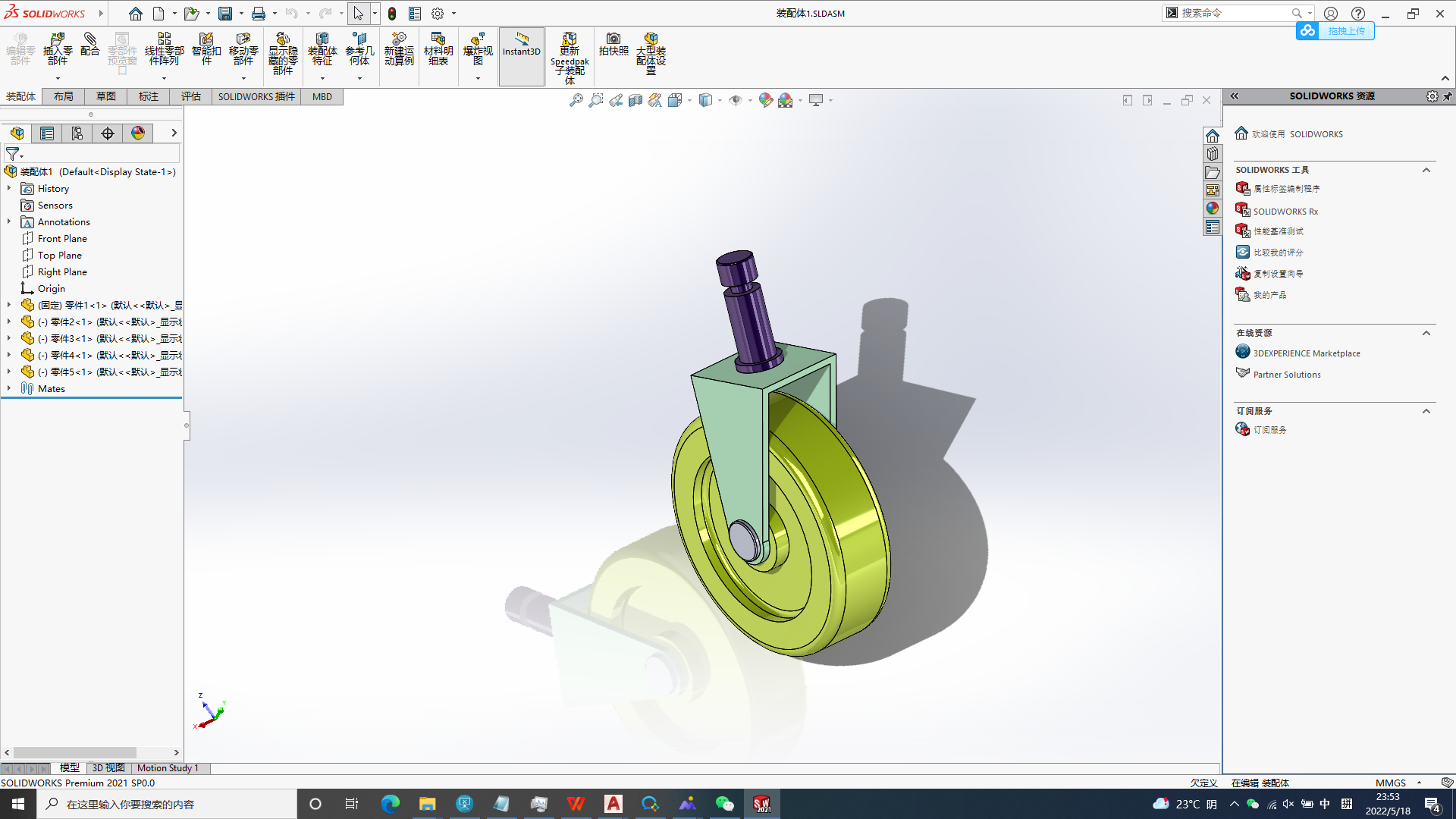Click the SOLIDWORKS Rx link
This screenshot has height=819, width=1456.
(x=1285, y=212)
